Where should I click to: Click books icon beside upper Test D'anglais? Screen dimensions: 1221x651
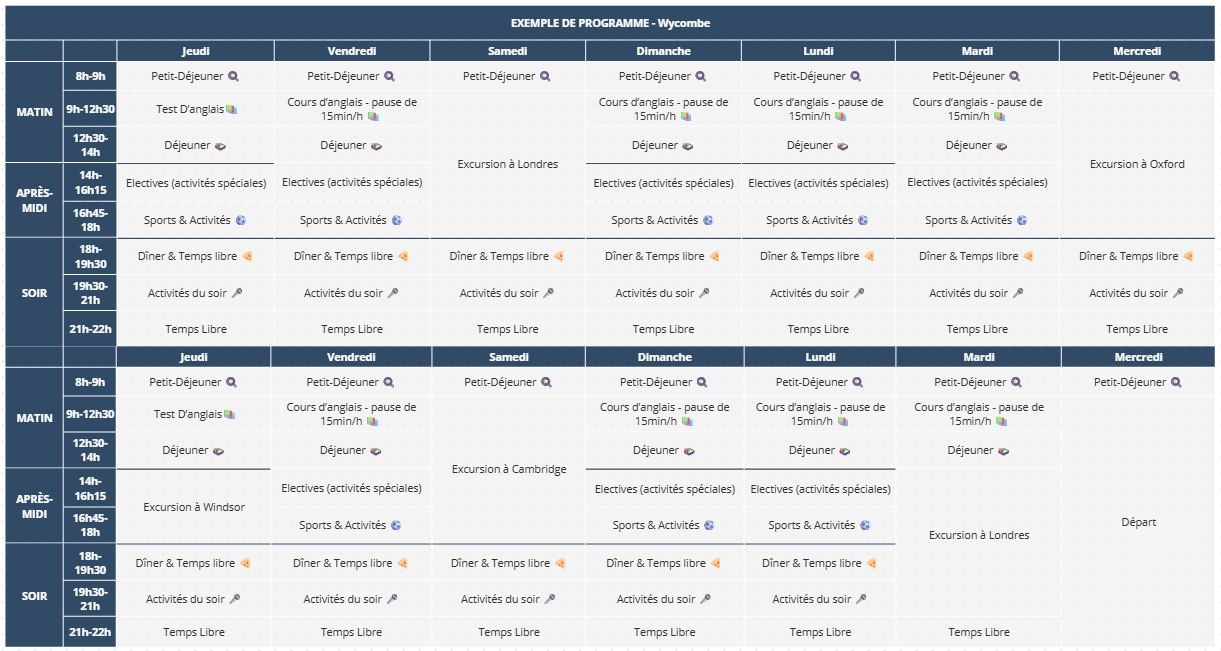click(x=231, y=109)
